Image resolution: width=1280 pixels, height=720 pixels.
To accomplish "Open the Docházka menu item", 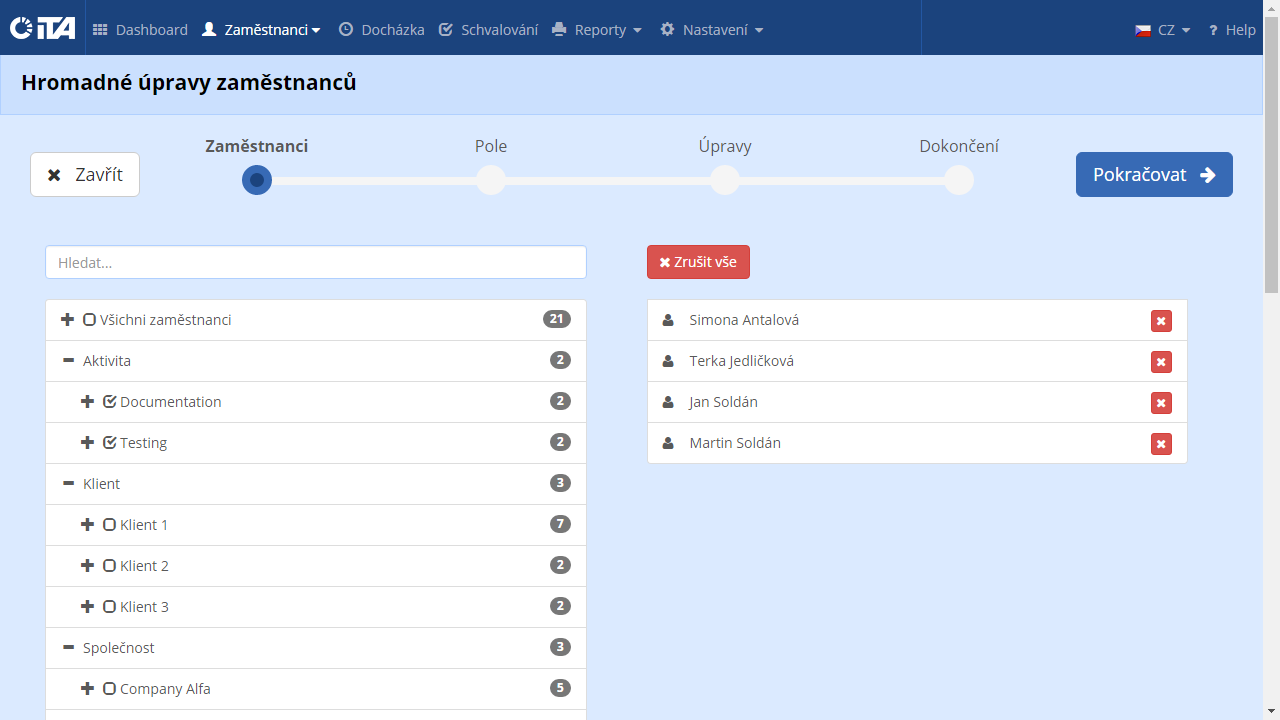I will [x=381, y=30].
